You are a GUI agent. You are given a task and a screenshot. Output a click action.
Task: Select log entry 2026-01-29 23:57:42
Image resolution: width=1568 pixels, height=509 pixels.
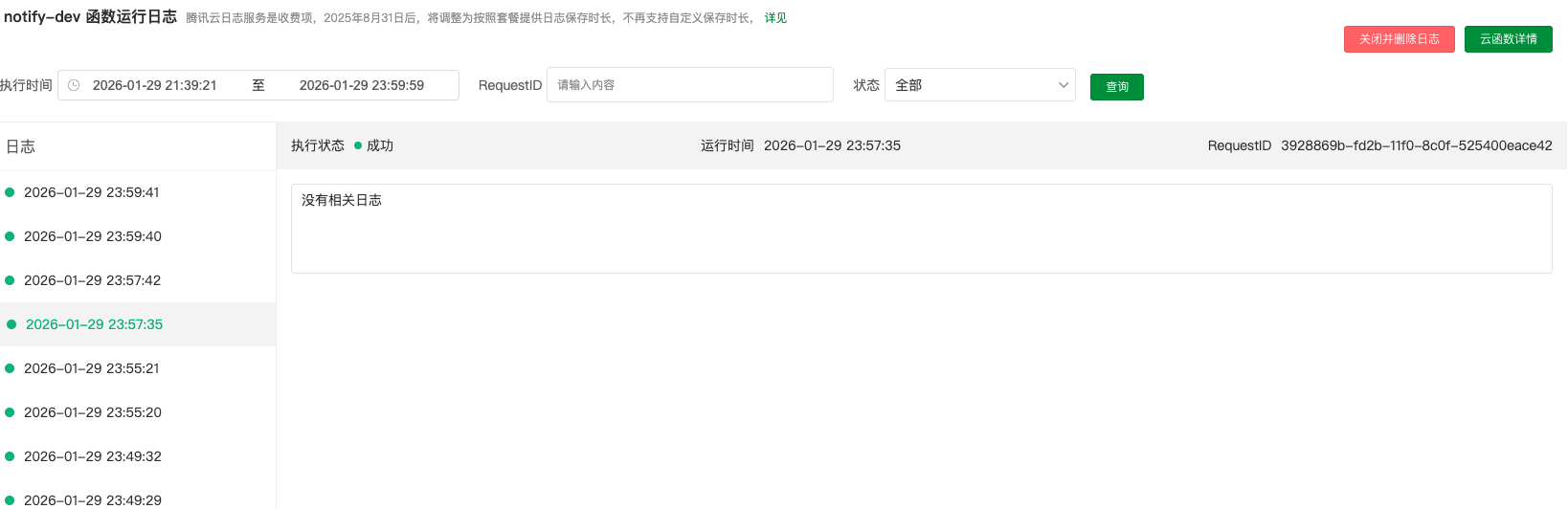(93, 280)
